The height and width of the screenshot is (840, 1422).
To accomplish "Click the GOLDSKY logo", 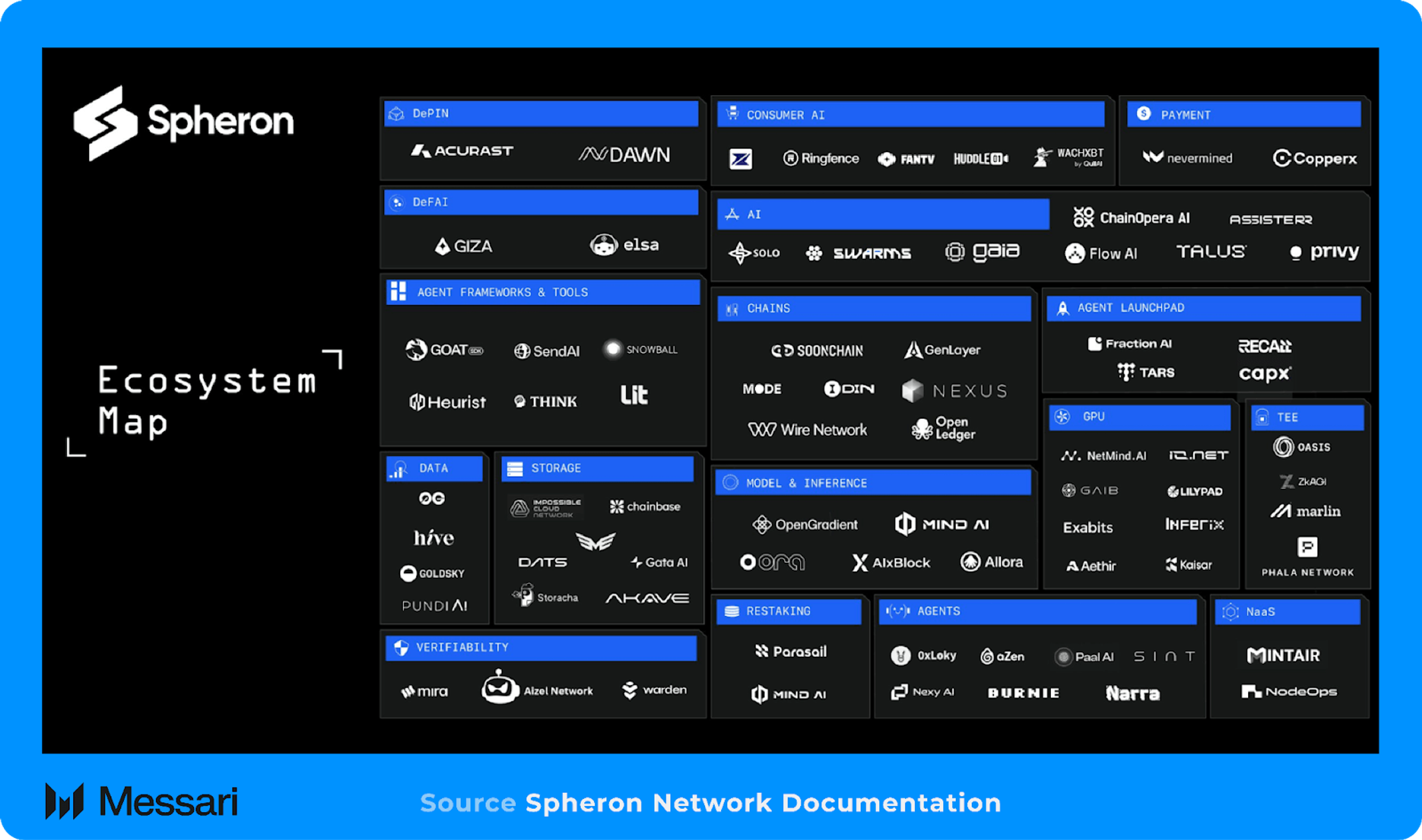I will pyautogui.click(x=432, y=573).
